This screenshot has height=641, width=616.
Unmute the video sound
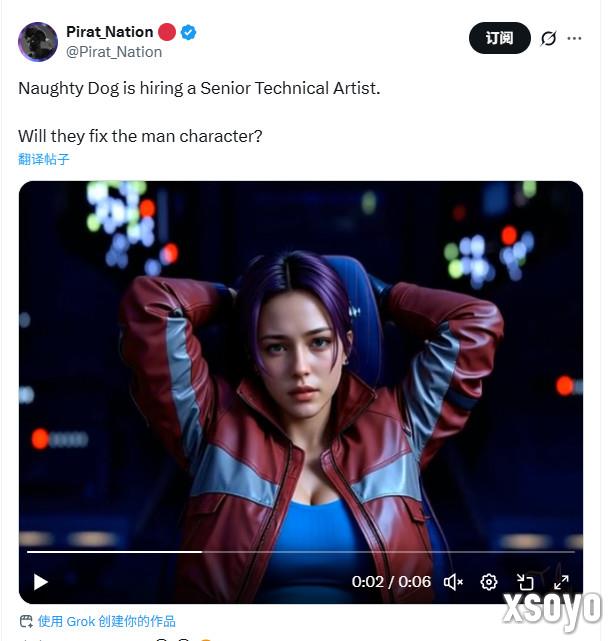coord(453,582)
